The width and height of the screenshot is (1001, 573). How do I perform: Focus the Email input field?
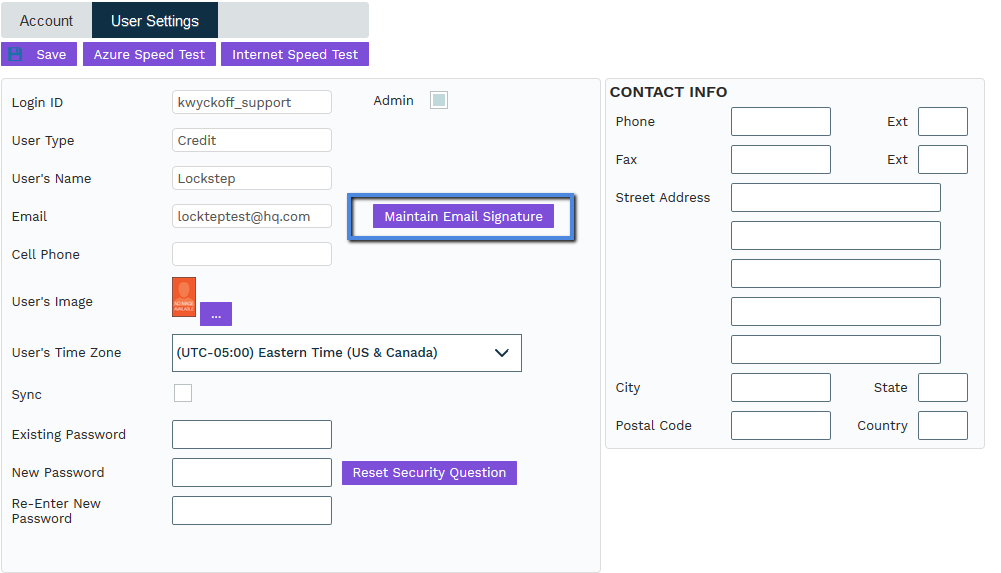252,216
